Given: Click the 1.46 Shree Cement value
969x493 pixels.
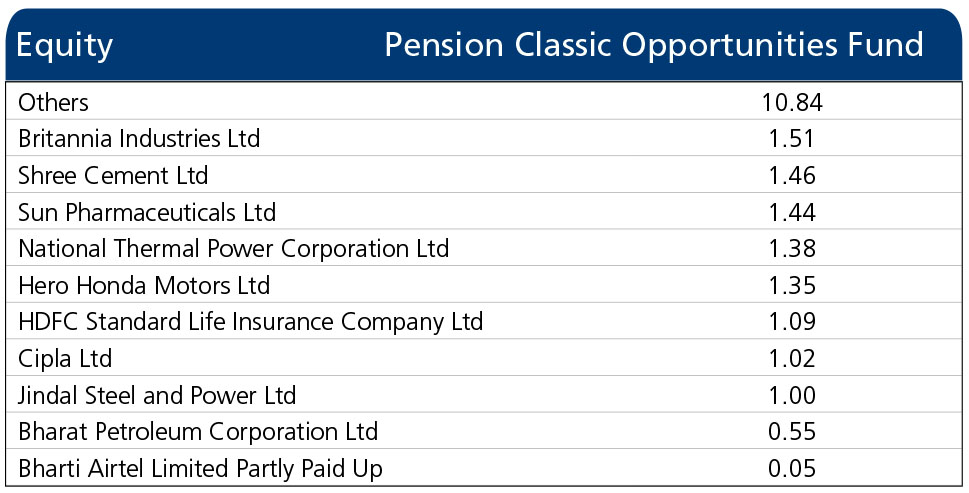Looking at the screenshot, I should 792,175.
